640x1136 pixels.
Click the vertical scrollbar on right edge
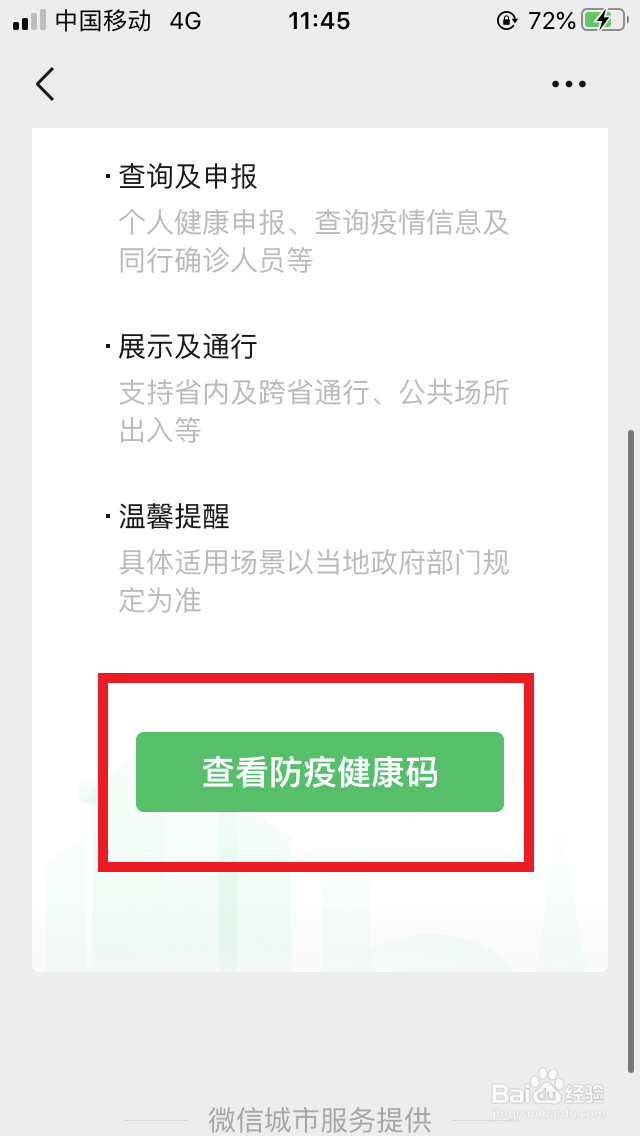632,751
